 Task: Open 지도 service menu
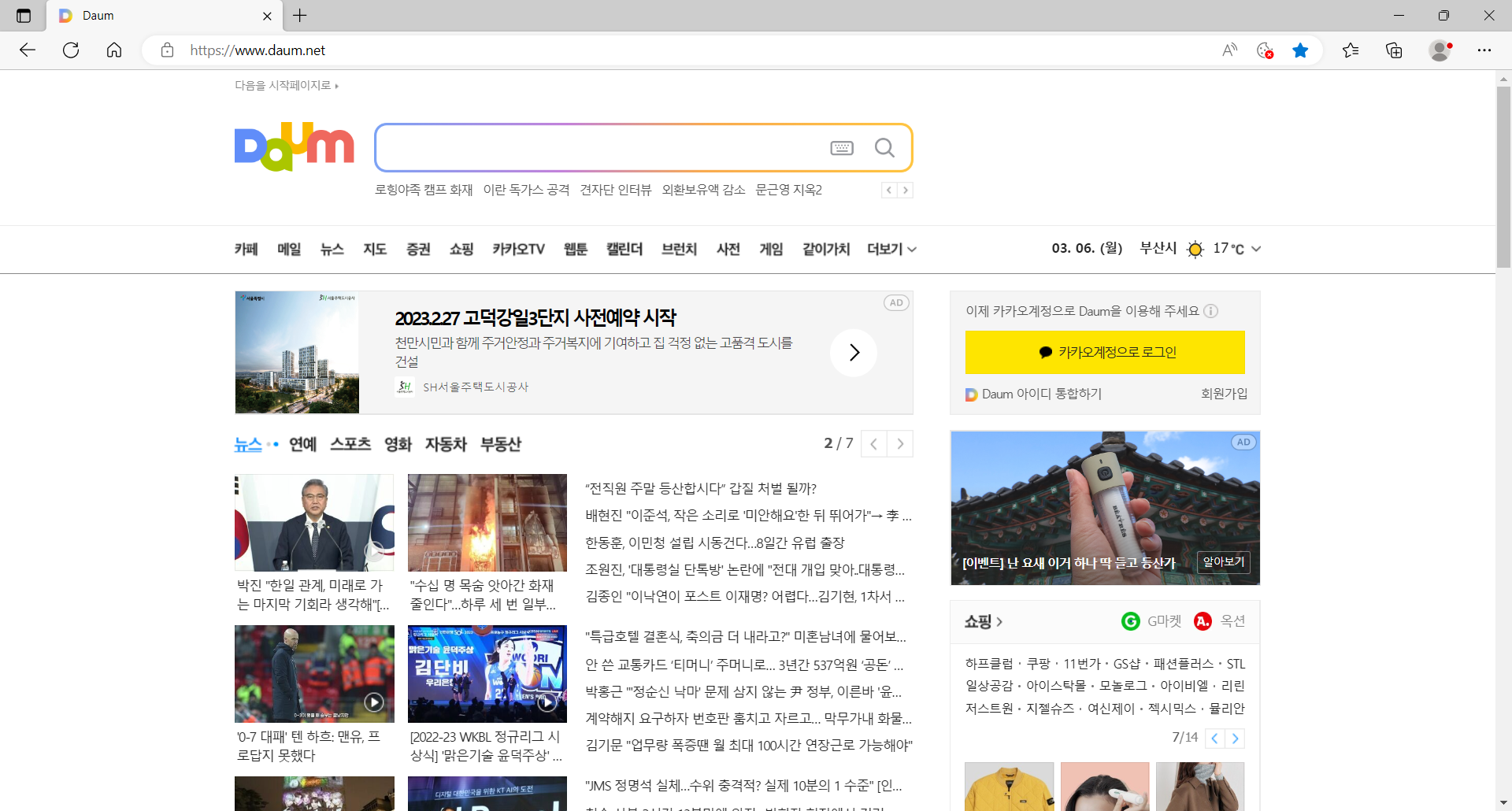[x=375, y=249]
